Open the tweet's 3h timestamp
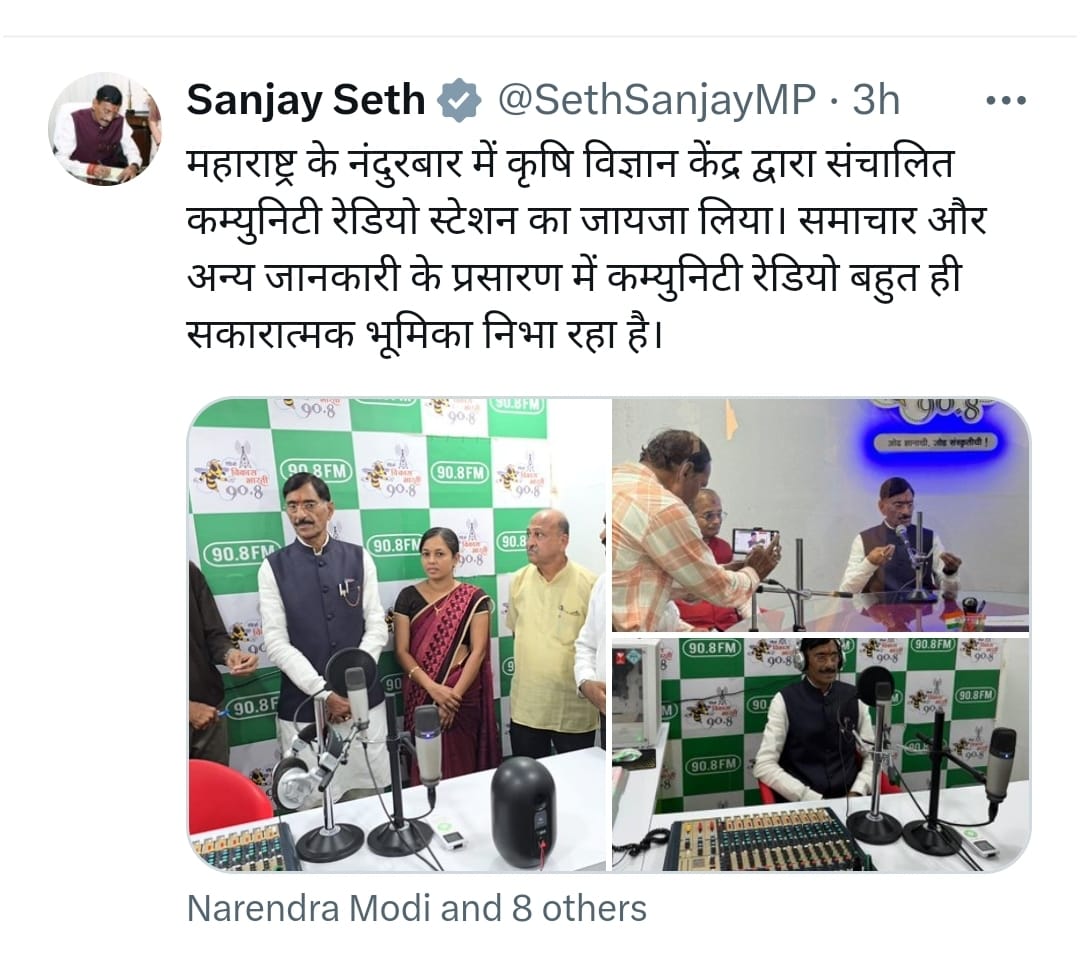Screen dimensions: 1080x962 (876, 101)
